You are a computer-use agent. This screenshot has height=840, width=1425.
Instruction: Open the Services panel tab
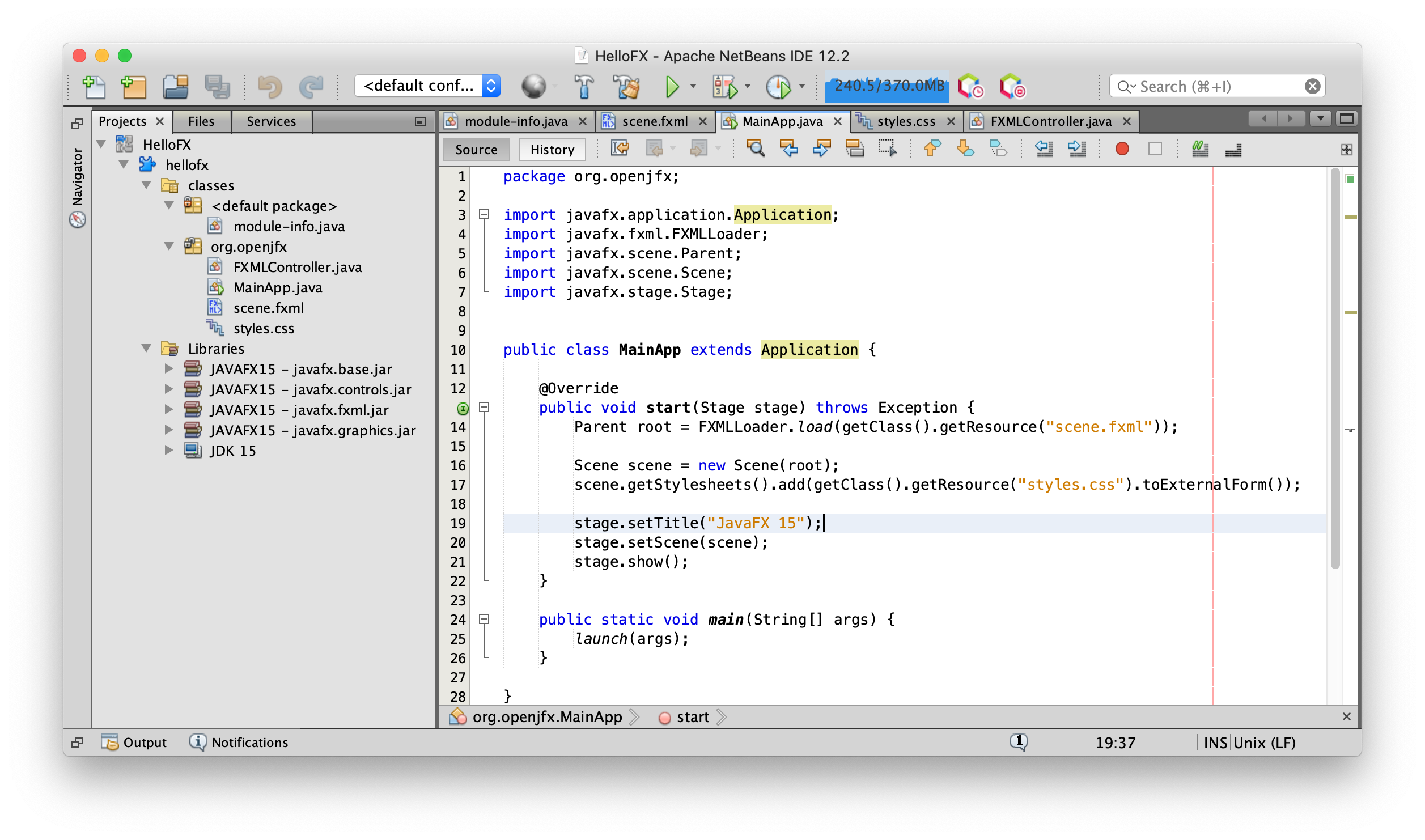271,121
